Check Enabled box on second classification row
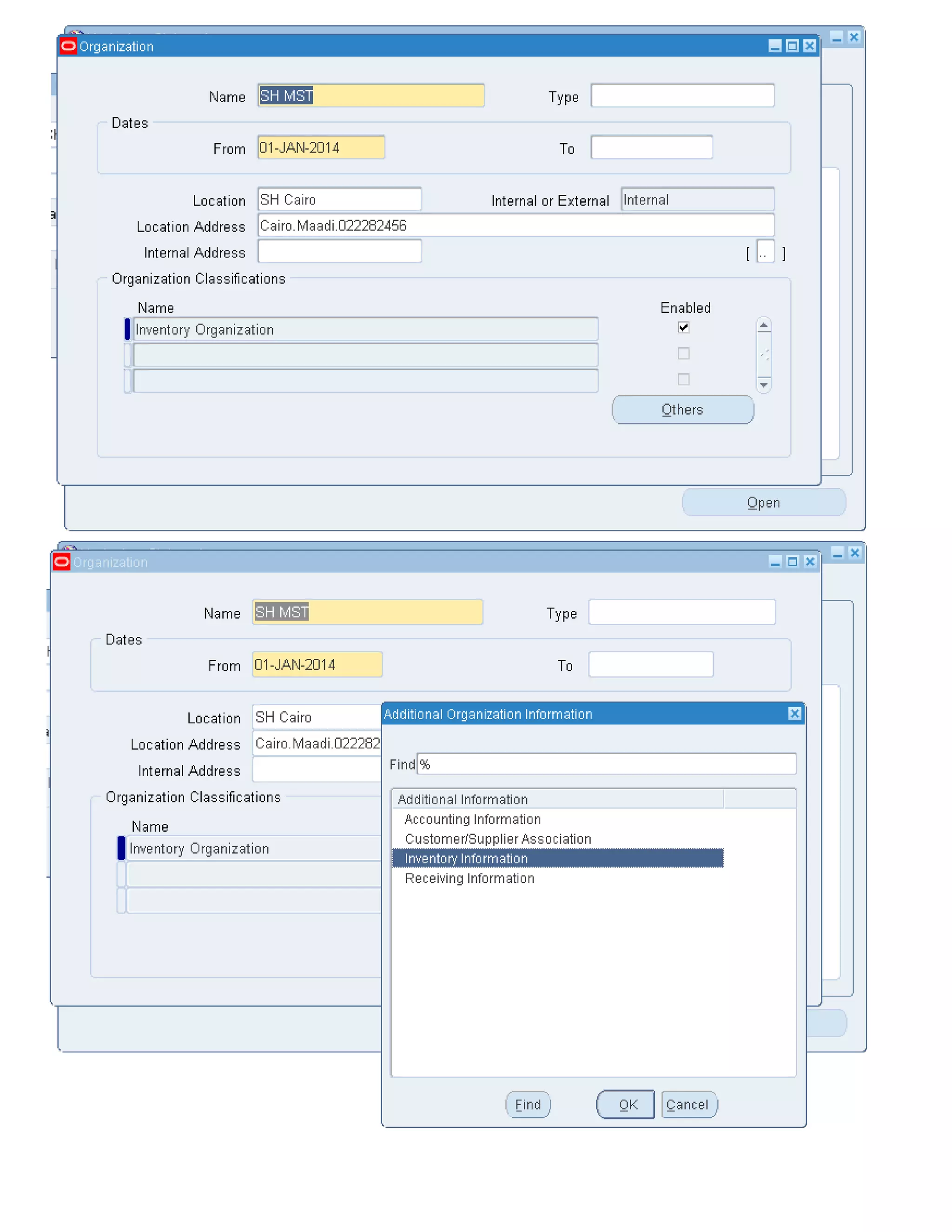 coord(683,353)
